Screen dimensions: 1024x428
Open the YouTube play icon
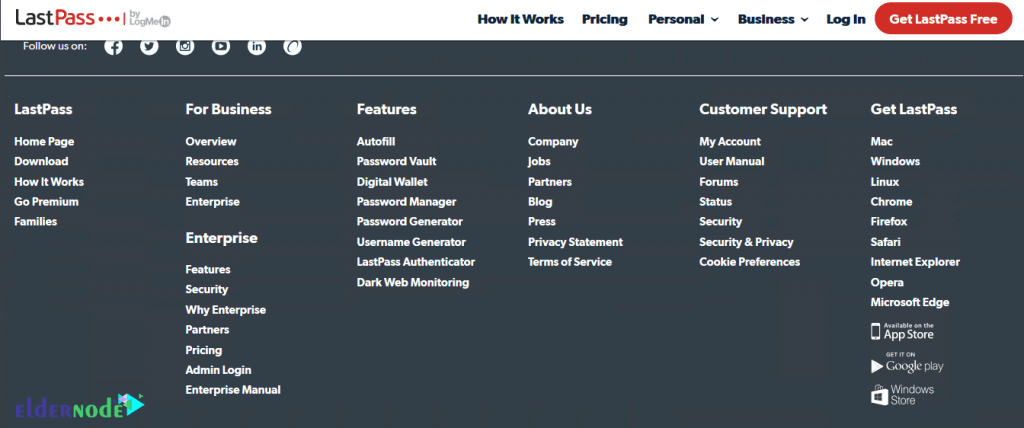pyautogui.click(x=221, y=46)
